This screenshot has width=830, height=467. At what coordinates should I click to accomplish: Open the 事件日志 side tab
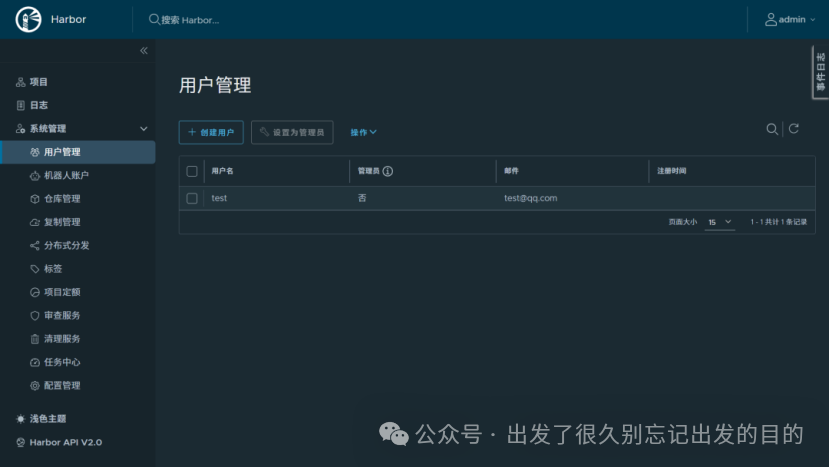tap(820, 72)
